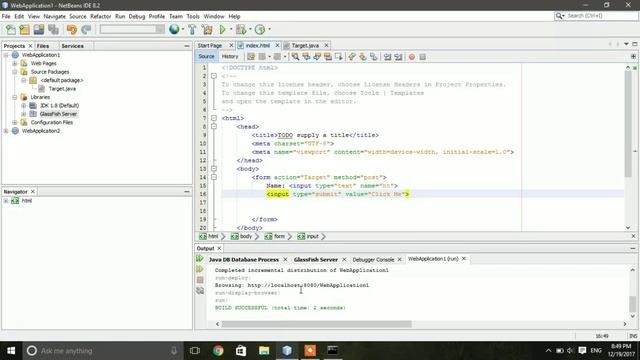Expand the Configuration Files node
The width and height of the screenshot is (640, 360).
15,122
